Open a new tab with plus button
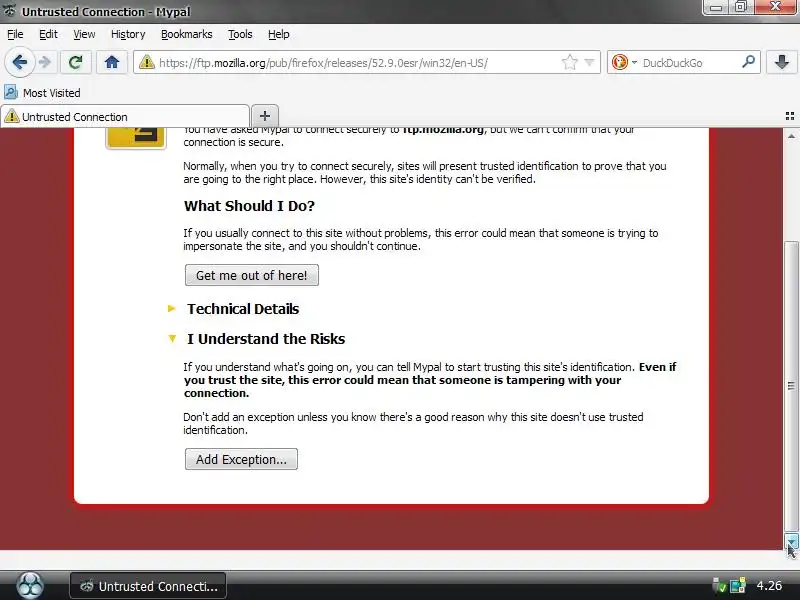This screenshot has height=600, width=800. pos(265,116)
